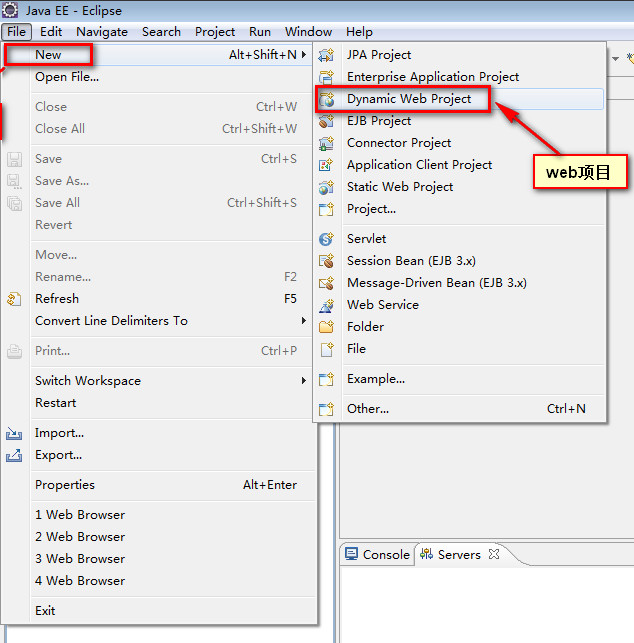Expand the Switch Workspace submenu
Screen dimensions: 634x643
click(304, 381)
